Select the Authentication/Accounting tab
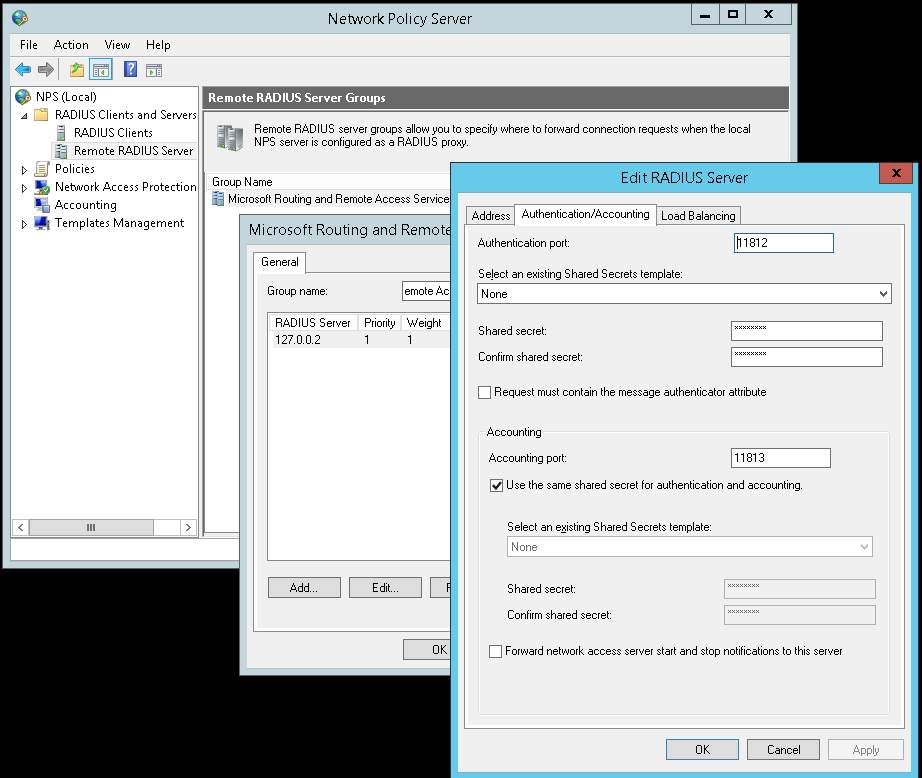 (x=585, y=214)
